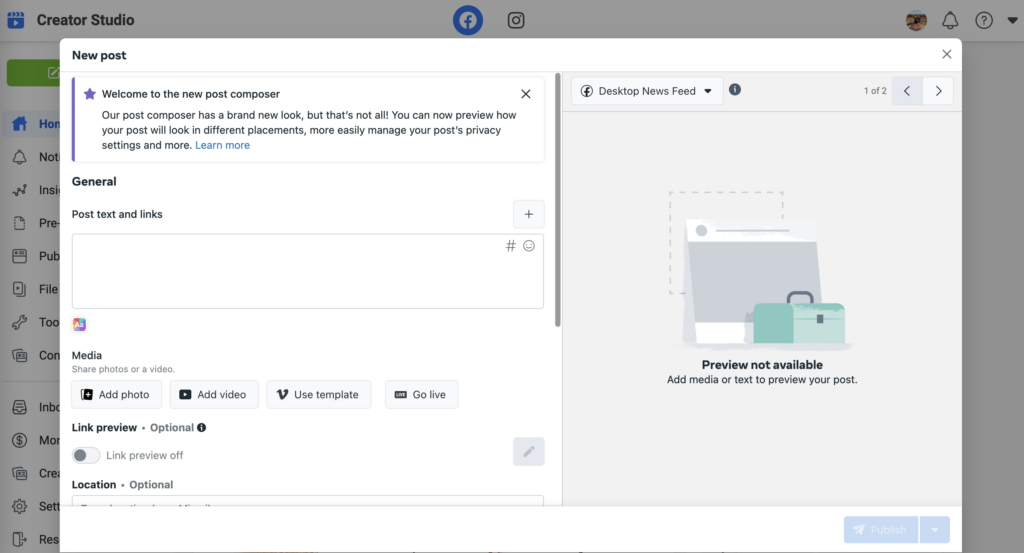Switch to the Facebook platform icon

click(468, 20)
